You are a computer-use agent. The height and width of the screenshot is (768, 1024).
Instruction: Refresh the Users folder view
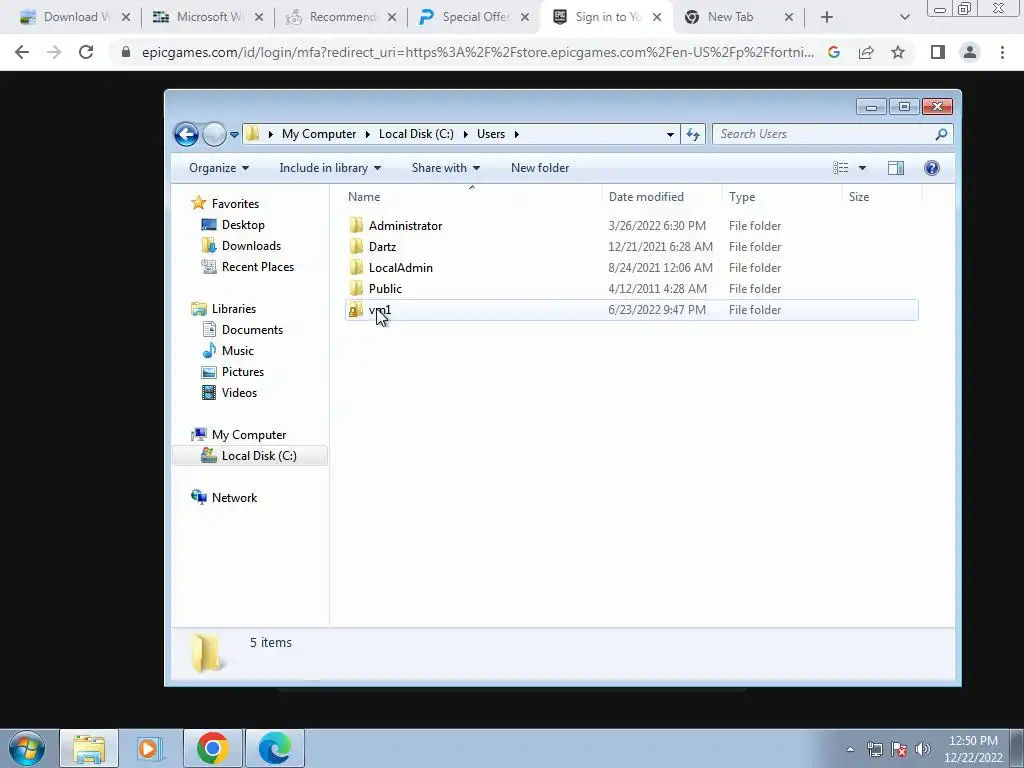pyautogui.click(x=693, y=135)
